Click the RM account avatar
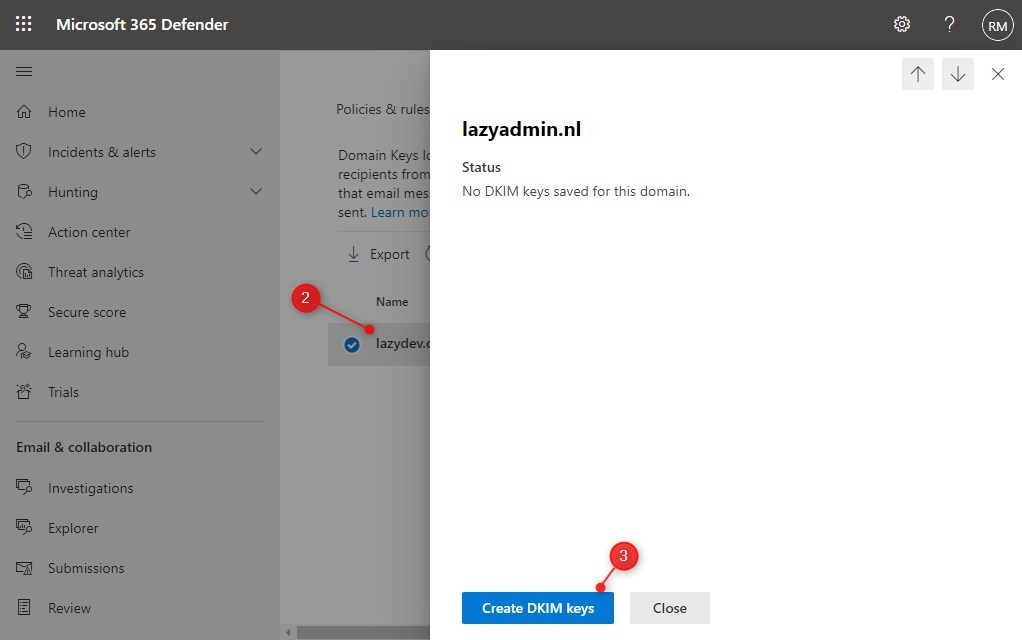The width and height of the screenshot is (1022, 640). click(997, 25)
